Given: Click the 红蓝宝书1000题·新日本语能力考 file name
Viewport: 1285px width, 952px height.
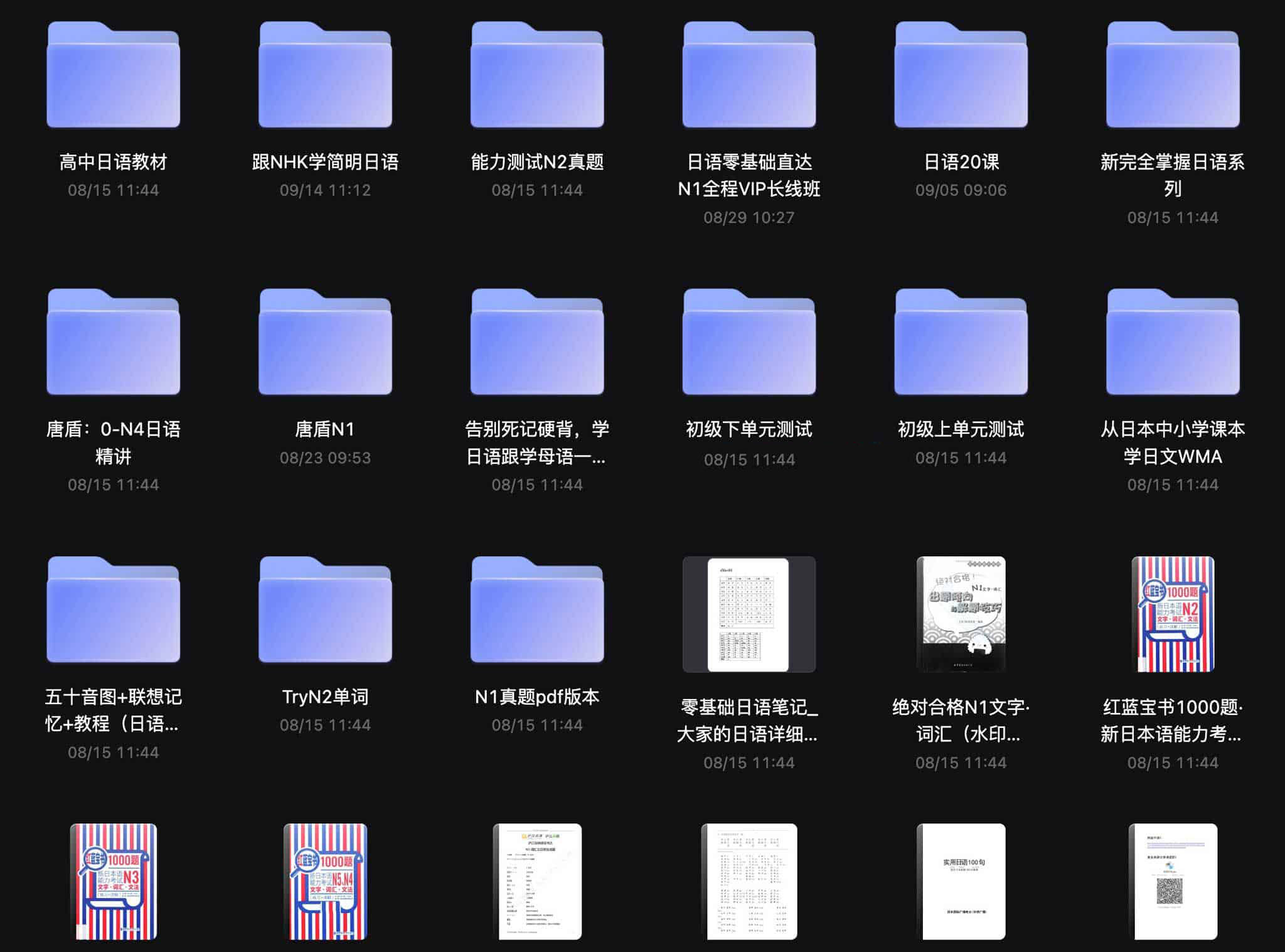Looking at the screenshot, I should (x=1173, y=721).
